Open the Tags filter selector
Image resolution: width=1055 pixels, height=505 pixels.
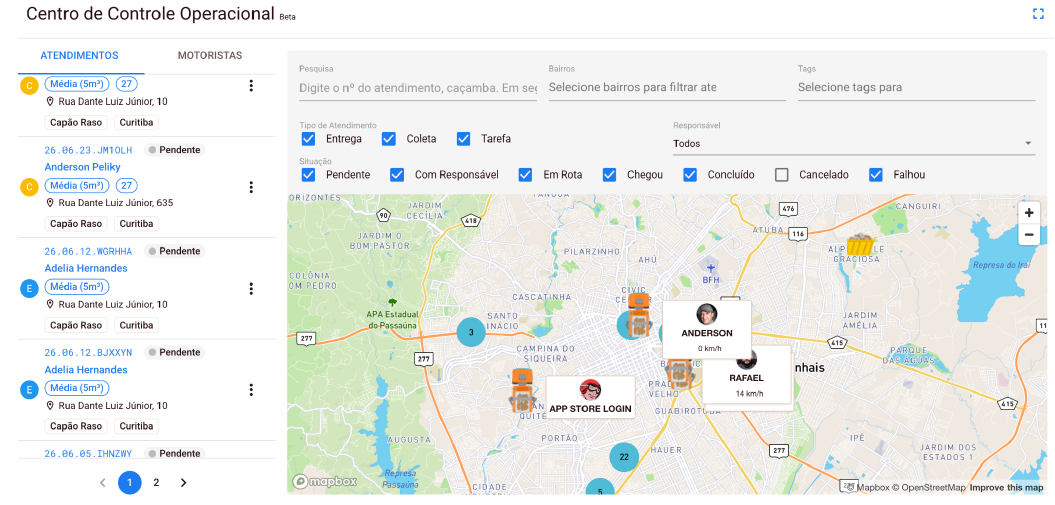[x=916, y=87]
